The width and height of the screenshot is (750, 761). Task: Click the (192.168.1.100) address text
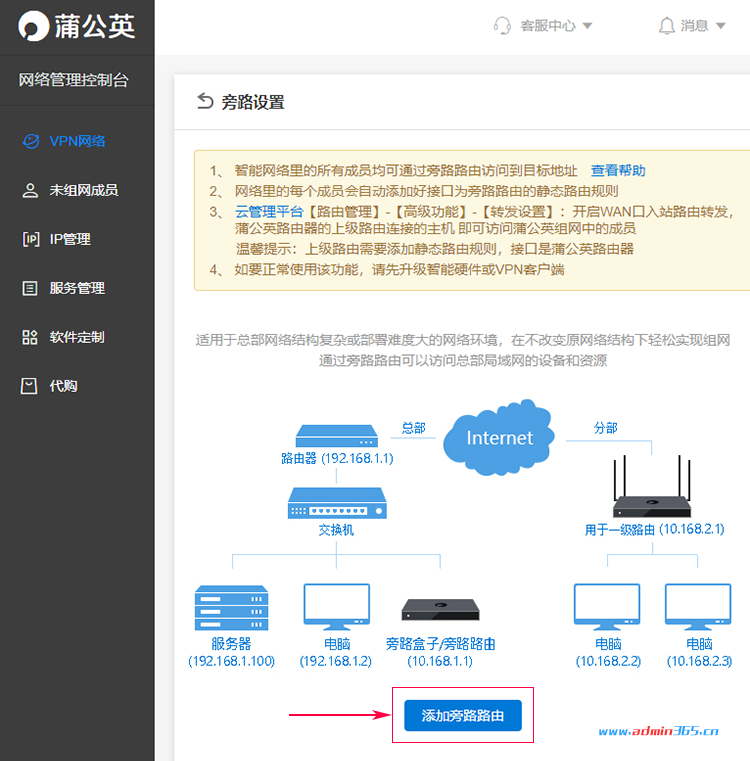pyautogui.click(x=232, y=661)
